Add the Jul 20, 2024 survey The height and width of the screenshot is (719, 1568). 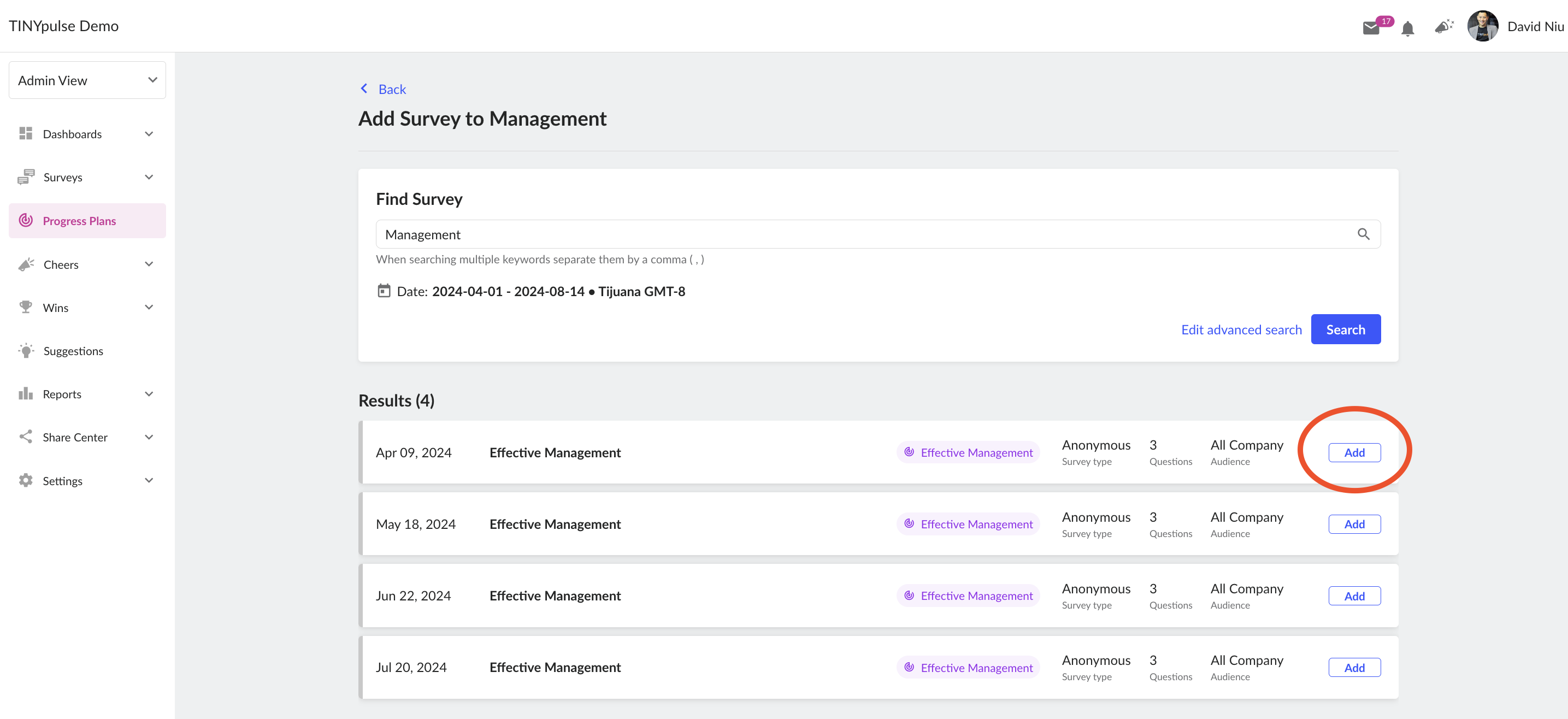1354,668
